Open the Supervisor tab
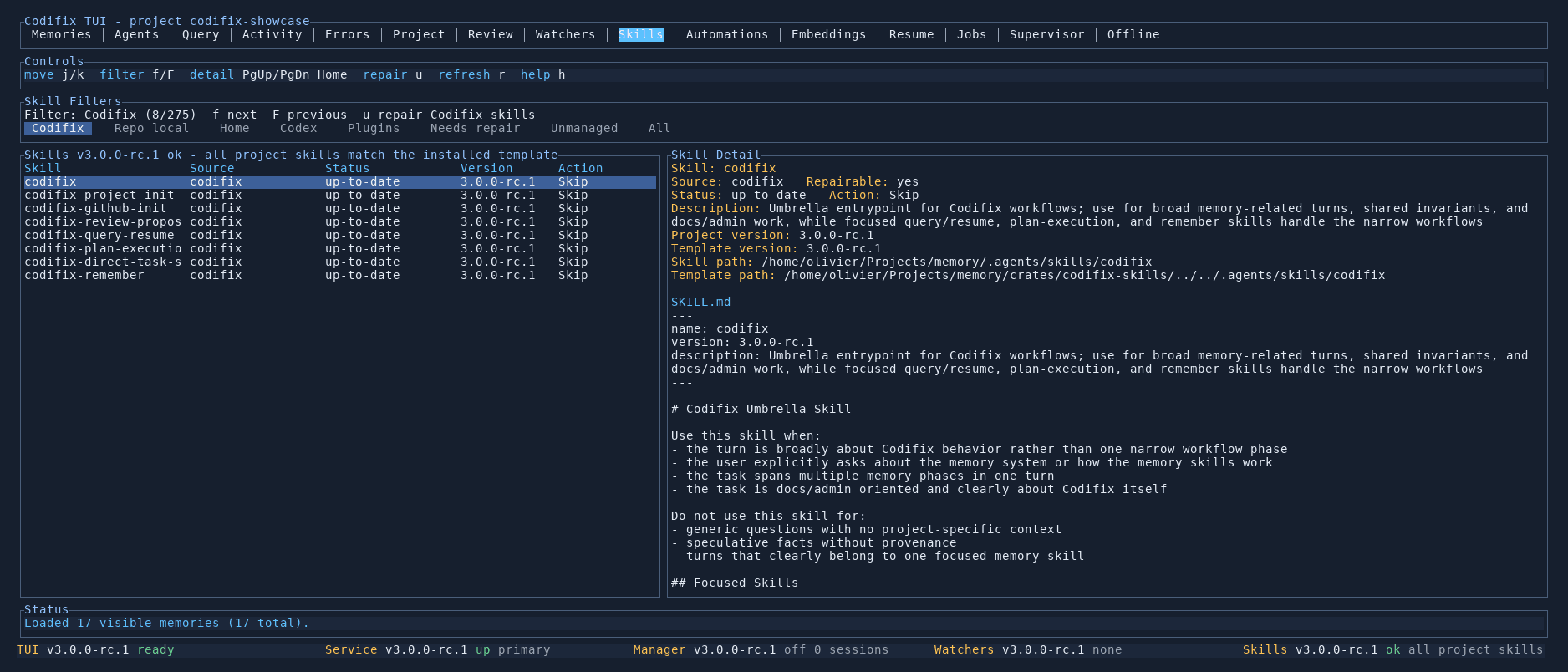 coord(1046,34)
